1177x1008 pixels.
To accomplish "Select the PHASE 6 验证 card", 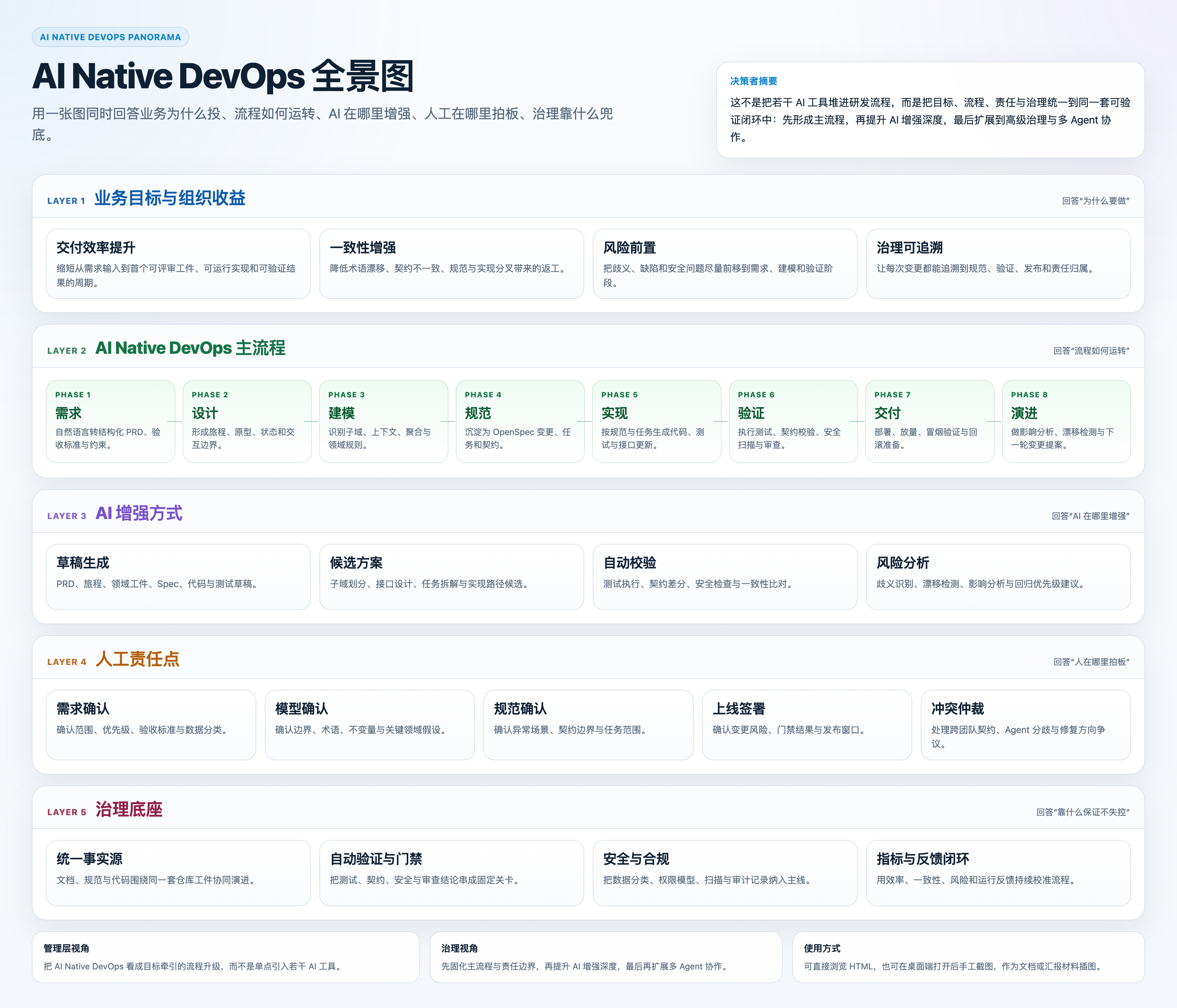I will tap(793, 421).
